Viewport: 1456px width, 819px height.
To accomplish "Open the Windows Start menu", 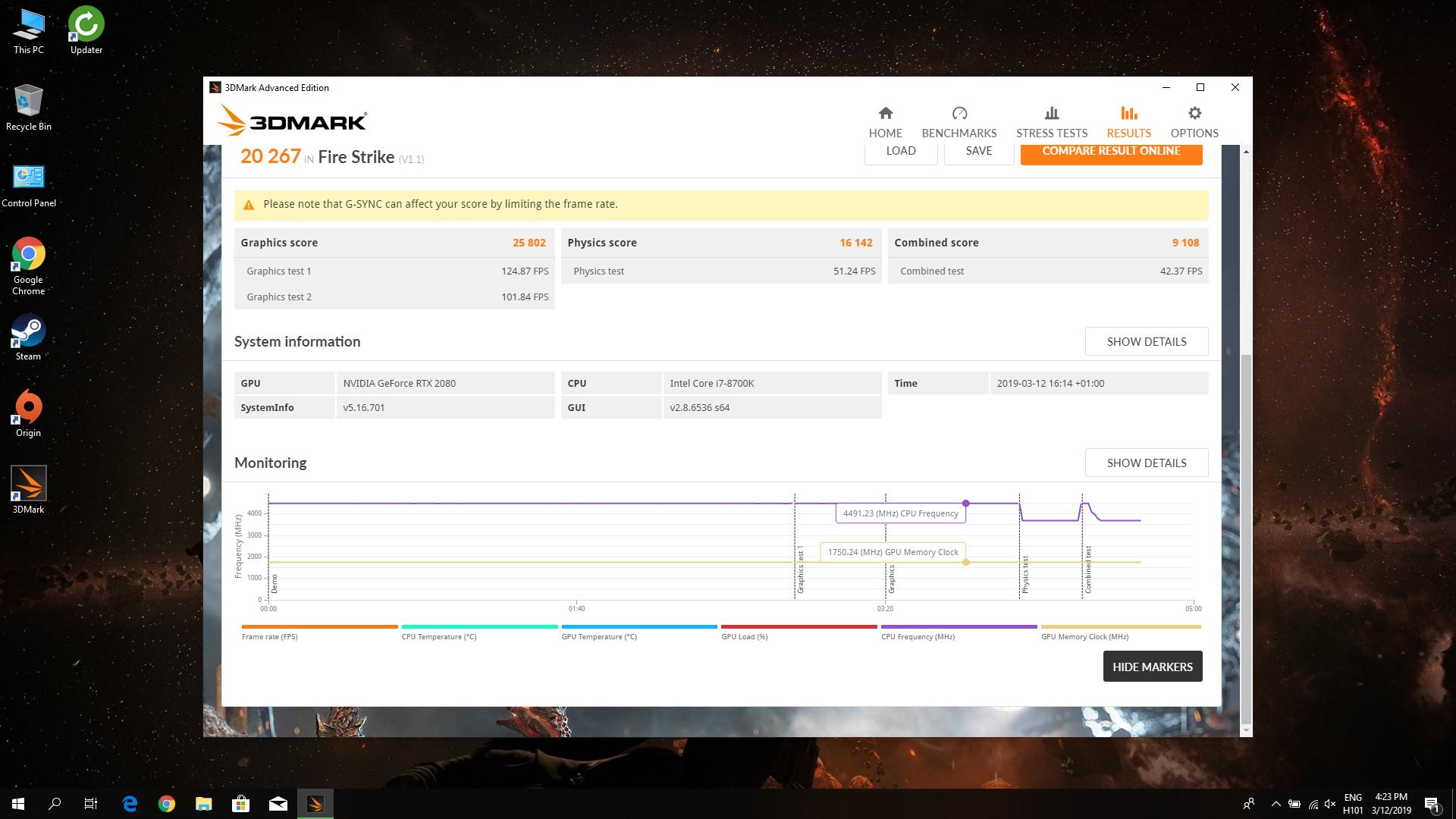I will point(18,804).
